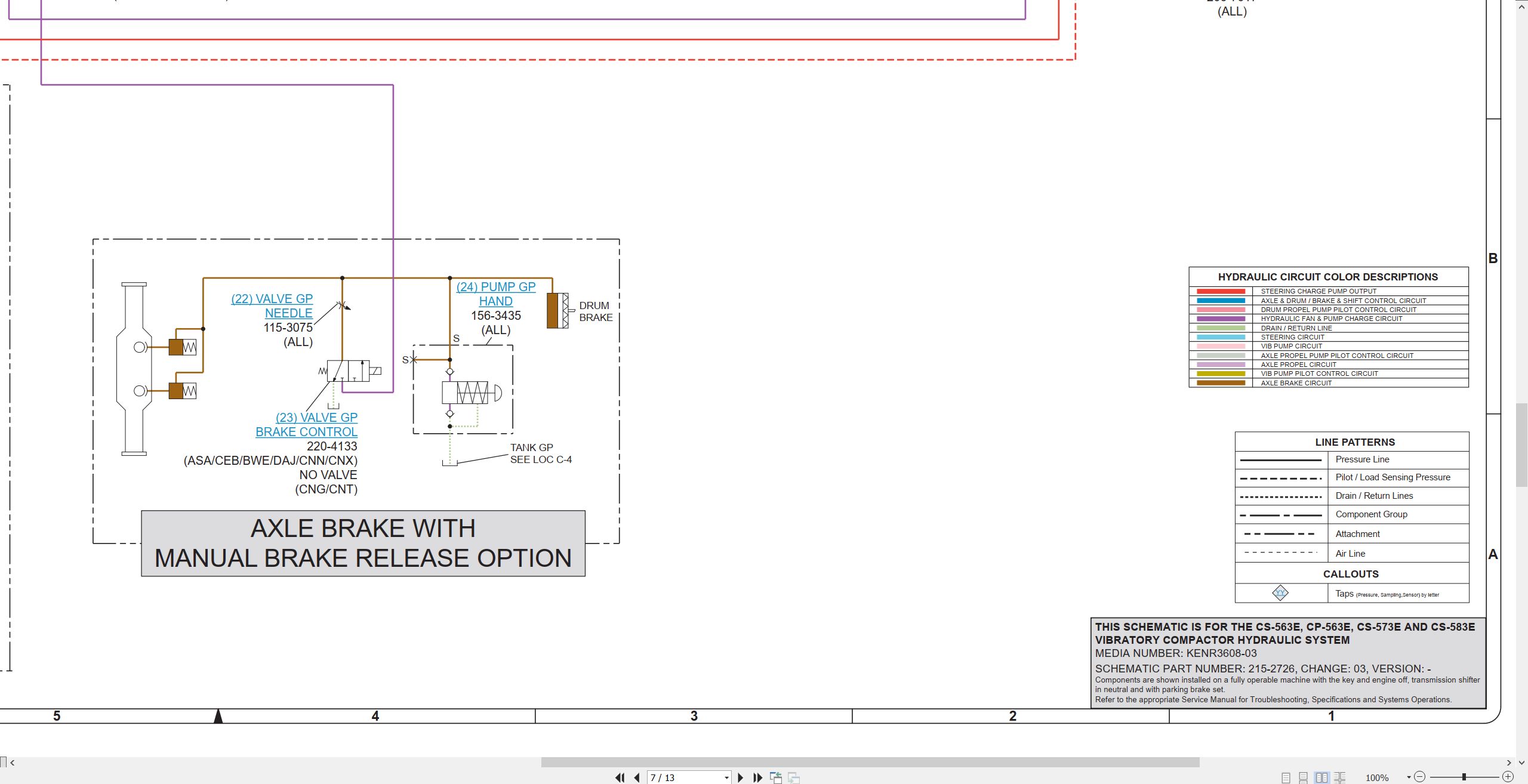Open the zoom percentage dropdown arrow
The image size is (1528, 784).
[x=1409, y=777]
